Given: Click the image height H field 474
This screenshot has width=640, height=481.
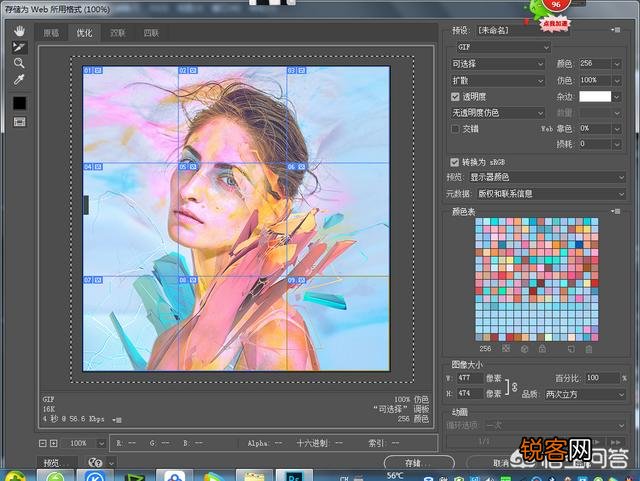Looking at the screenshot, I should [469, 394].
